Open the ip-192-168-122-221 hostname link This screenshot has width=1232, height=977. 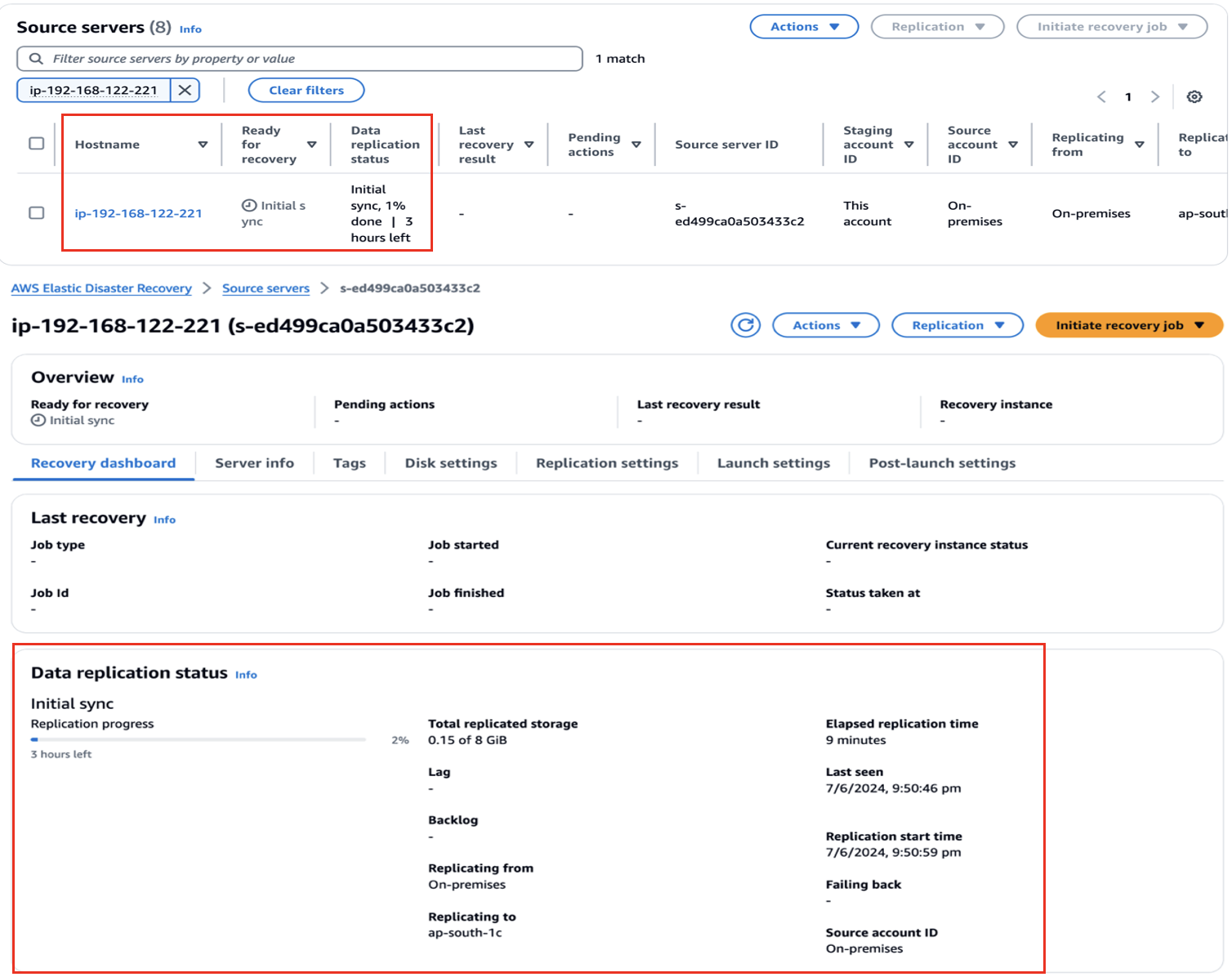[x=139, y=212]
